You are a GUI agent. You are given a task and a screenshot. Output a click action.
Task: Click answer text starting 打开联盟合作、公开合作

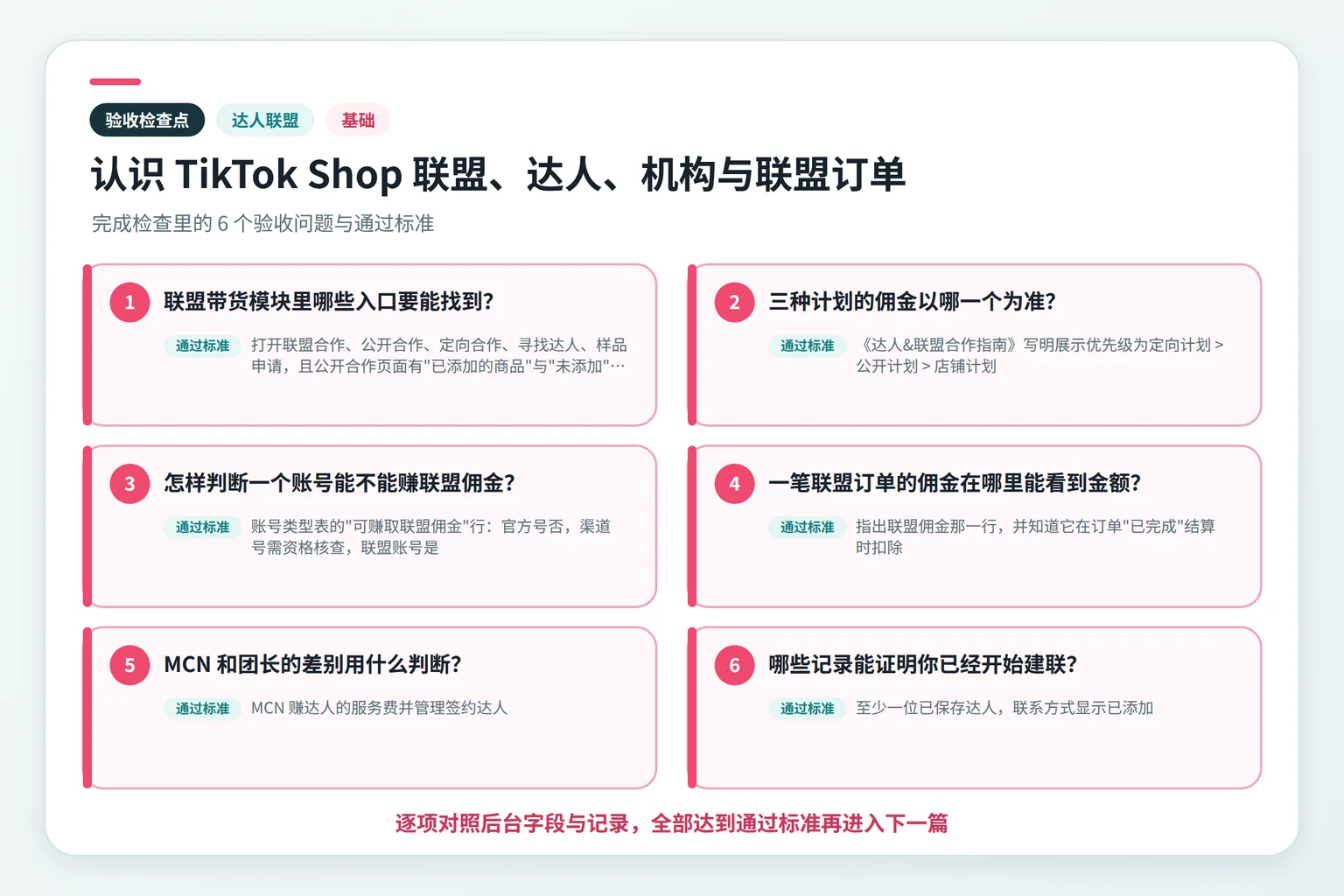[439, 355]
